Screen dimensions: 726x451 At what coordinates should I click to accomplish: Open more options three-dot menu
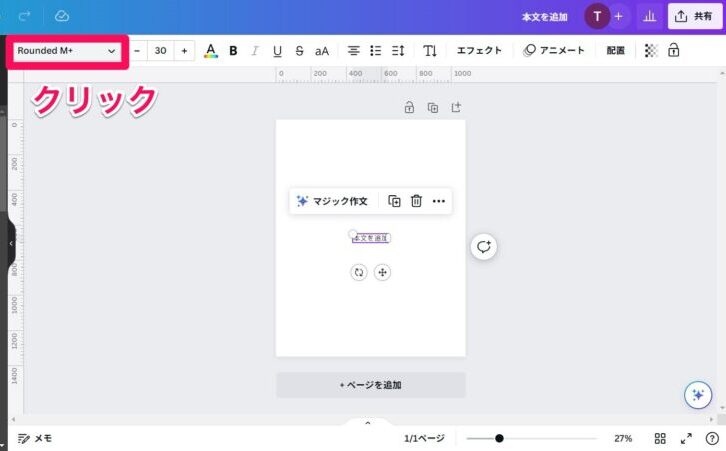(439, 201)
